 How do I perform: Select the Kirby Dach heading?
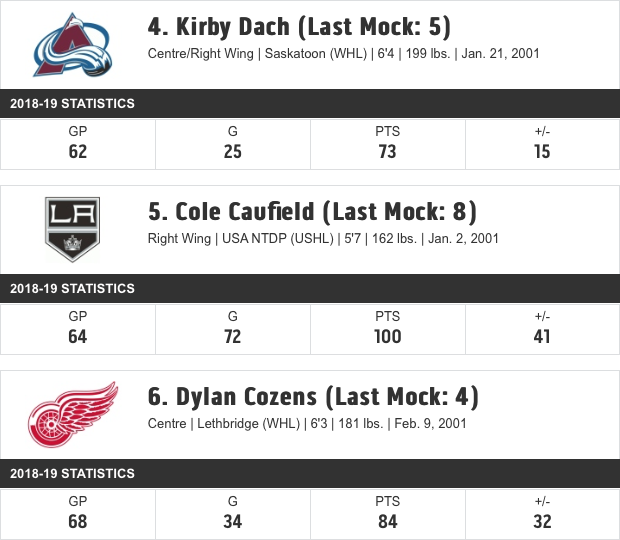pyautogui.click(x=299, y=27)
